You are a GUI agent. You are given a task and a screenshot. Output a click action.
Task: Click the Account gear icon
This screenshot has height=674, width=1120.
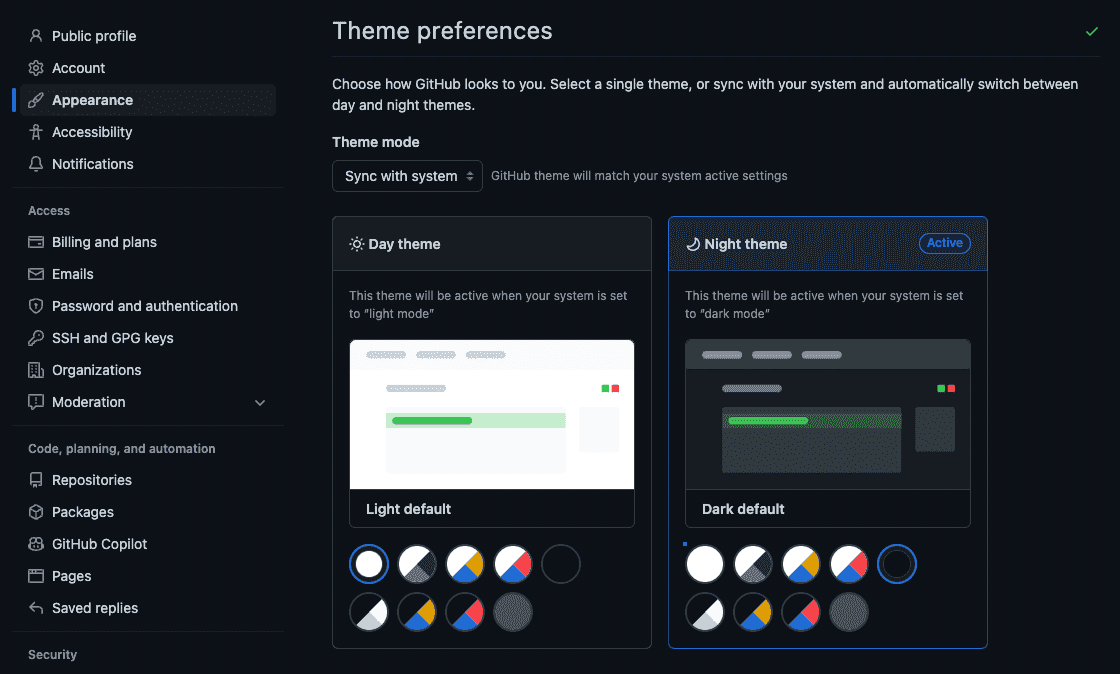coord(36,68)
